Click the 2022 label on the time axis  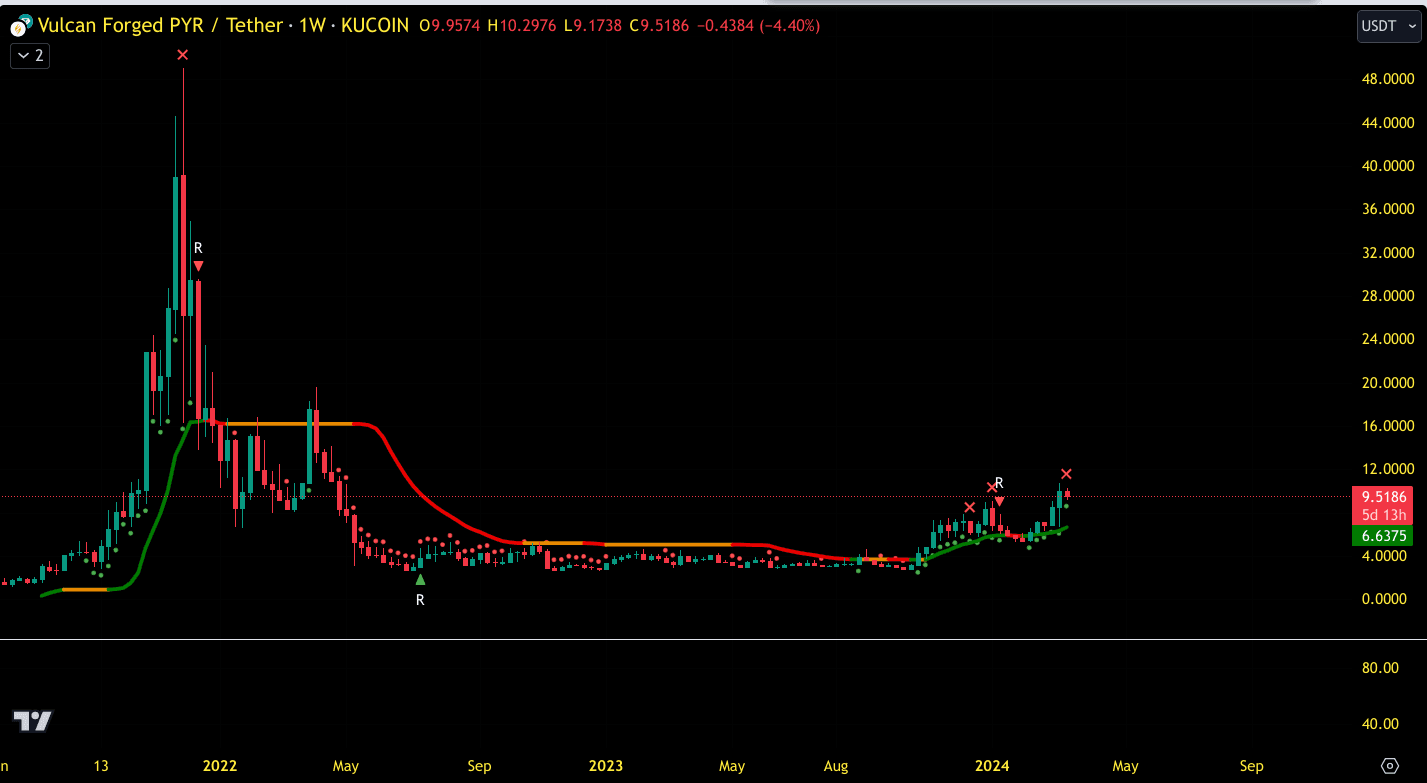220,766
